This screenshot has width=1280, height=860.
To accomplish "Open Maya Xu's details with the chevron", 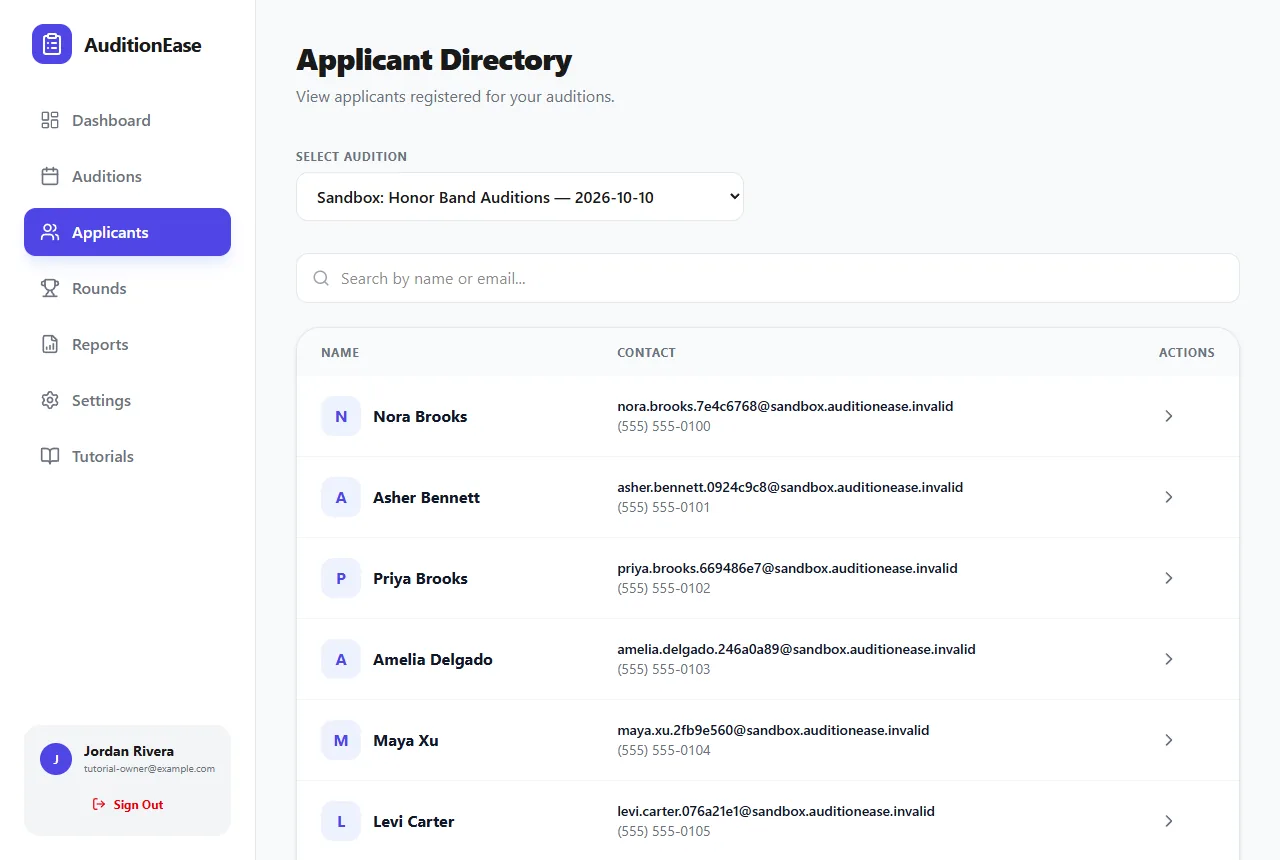I will click(x=1169, y=740).
